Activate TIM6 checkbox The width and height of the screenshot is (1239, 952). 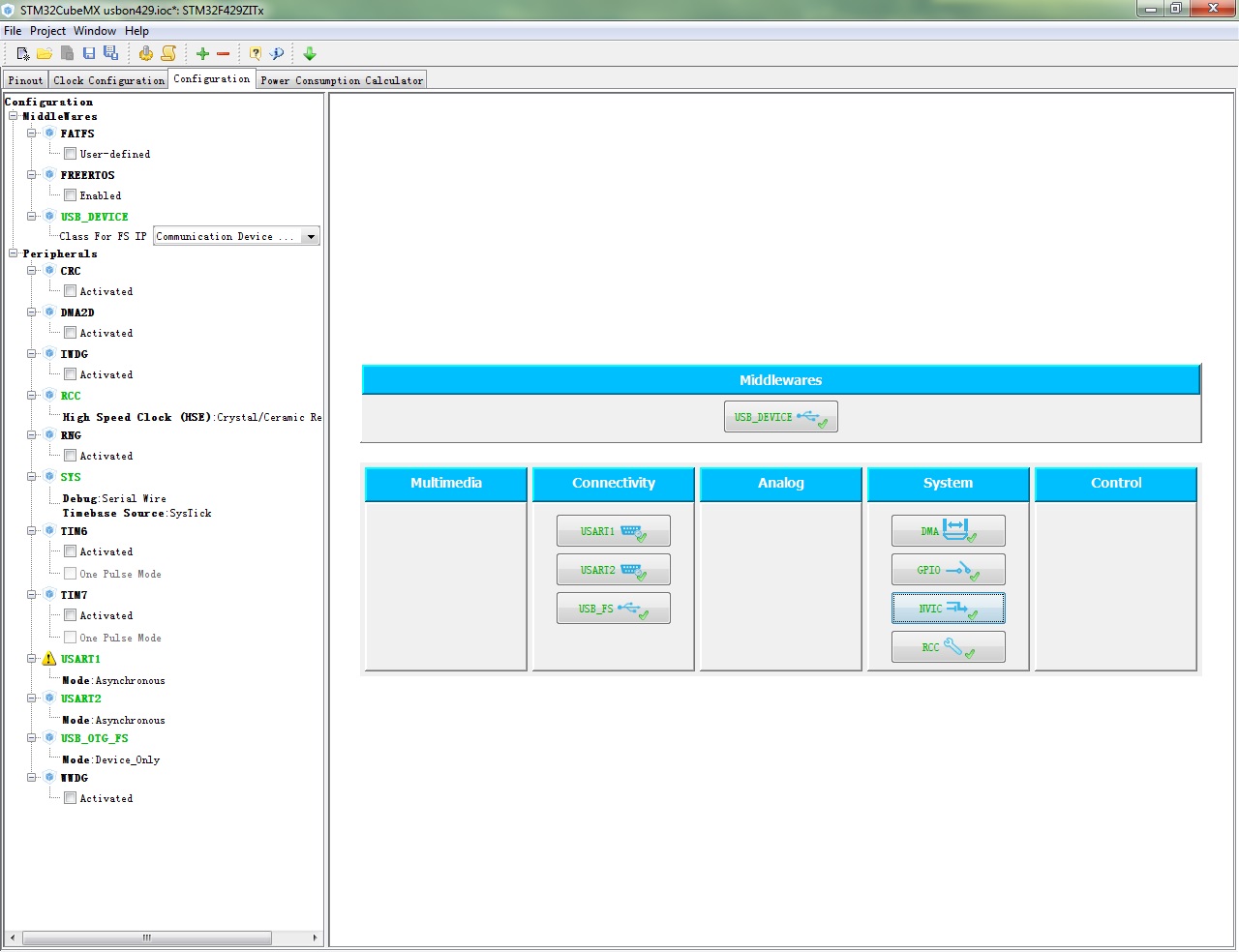click(70, 551)
